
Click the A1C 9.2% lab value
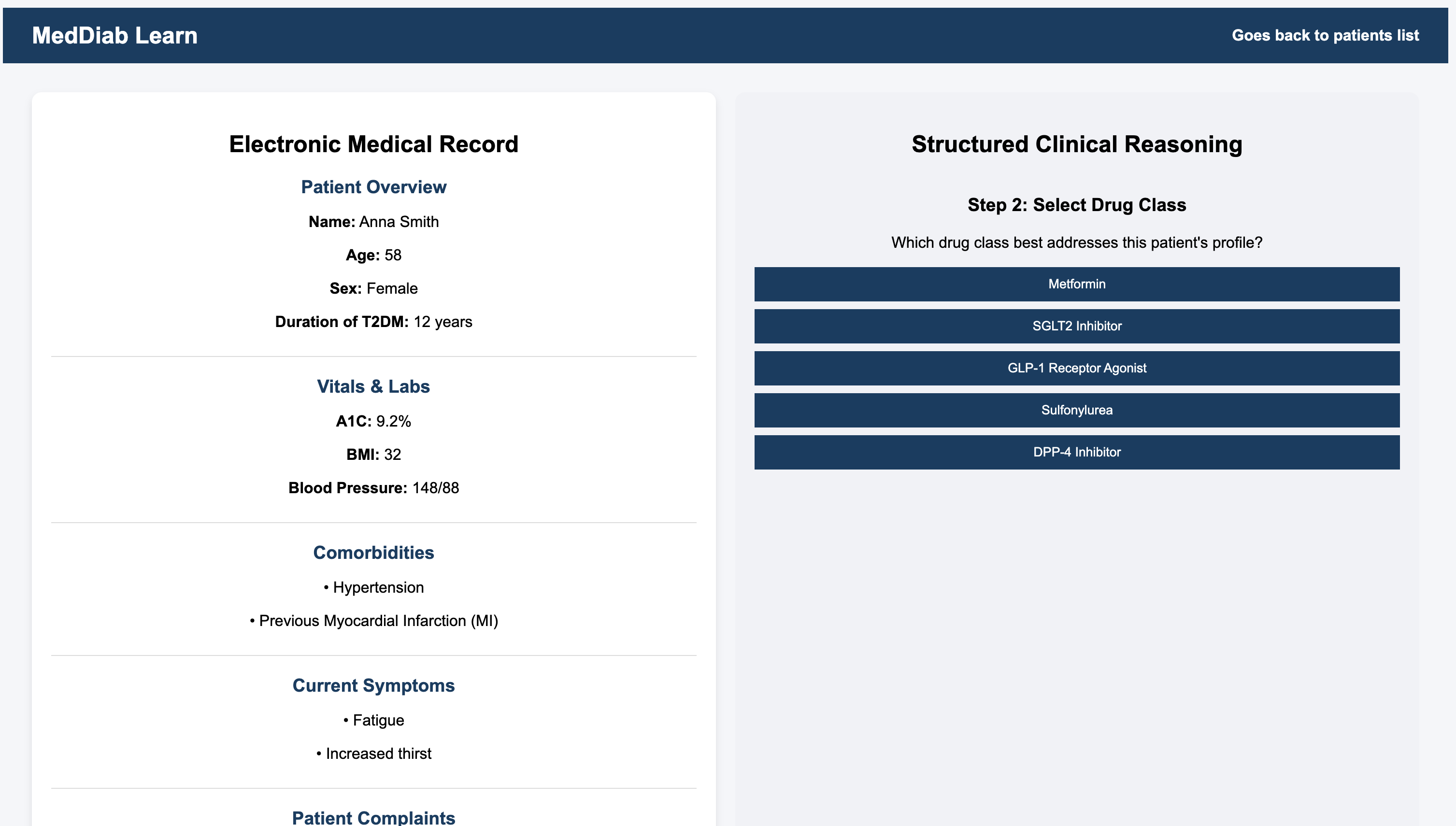[373, 421]
